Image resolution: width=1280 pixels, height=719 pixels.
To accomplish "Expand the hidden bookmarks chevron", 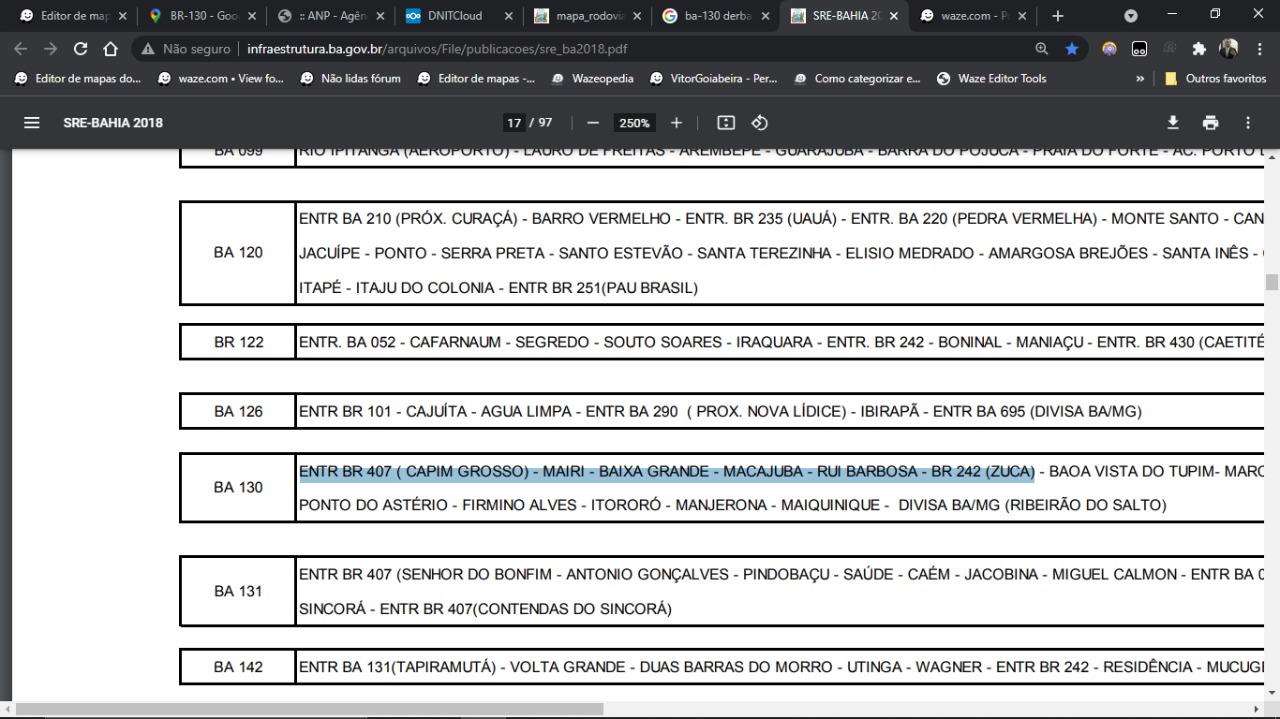I will coord(1140,79).
